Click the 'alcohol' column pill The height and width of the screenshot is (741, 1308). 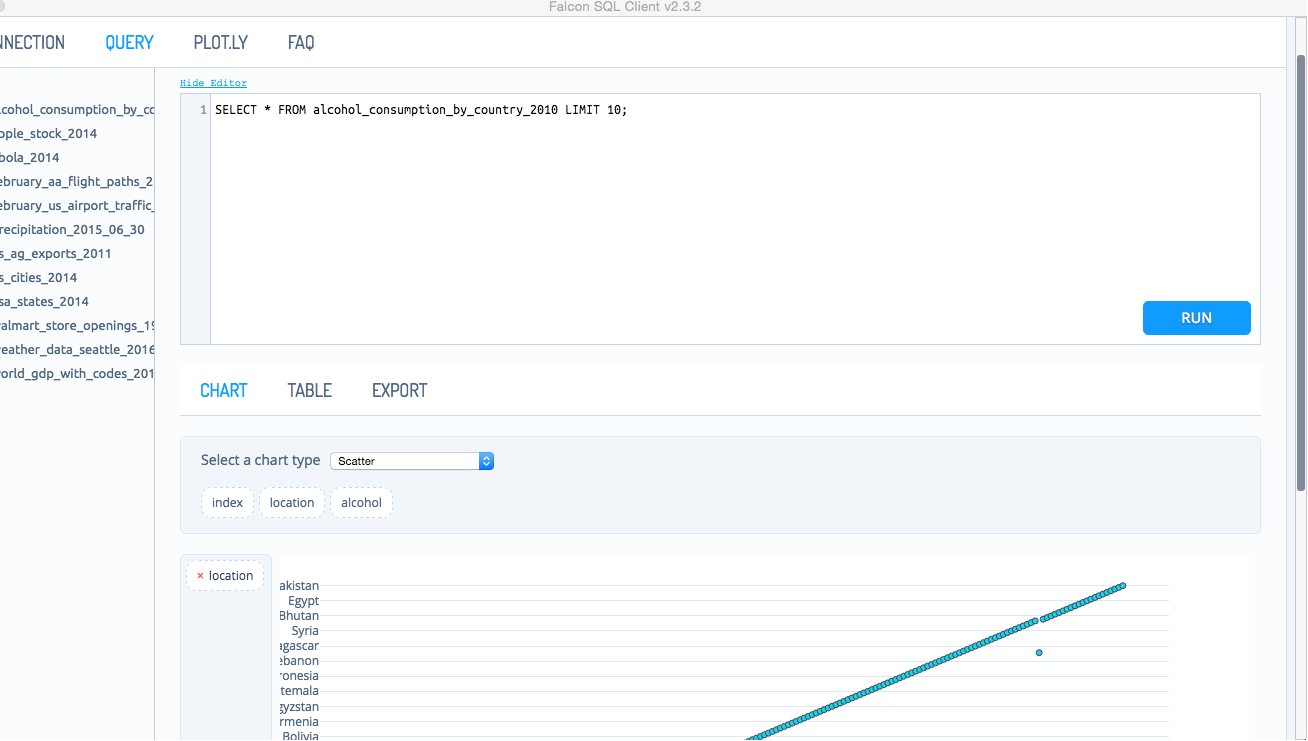tap(361, 502)
